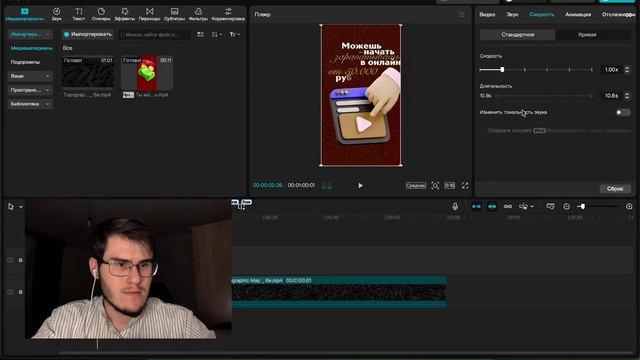Screen dimensions: 640x360
Task: Open the Эффекты effects panel
Action: pyautogui.click(x=124, y=14)
